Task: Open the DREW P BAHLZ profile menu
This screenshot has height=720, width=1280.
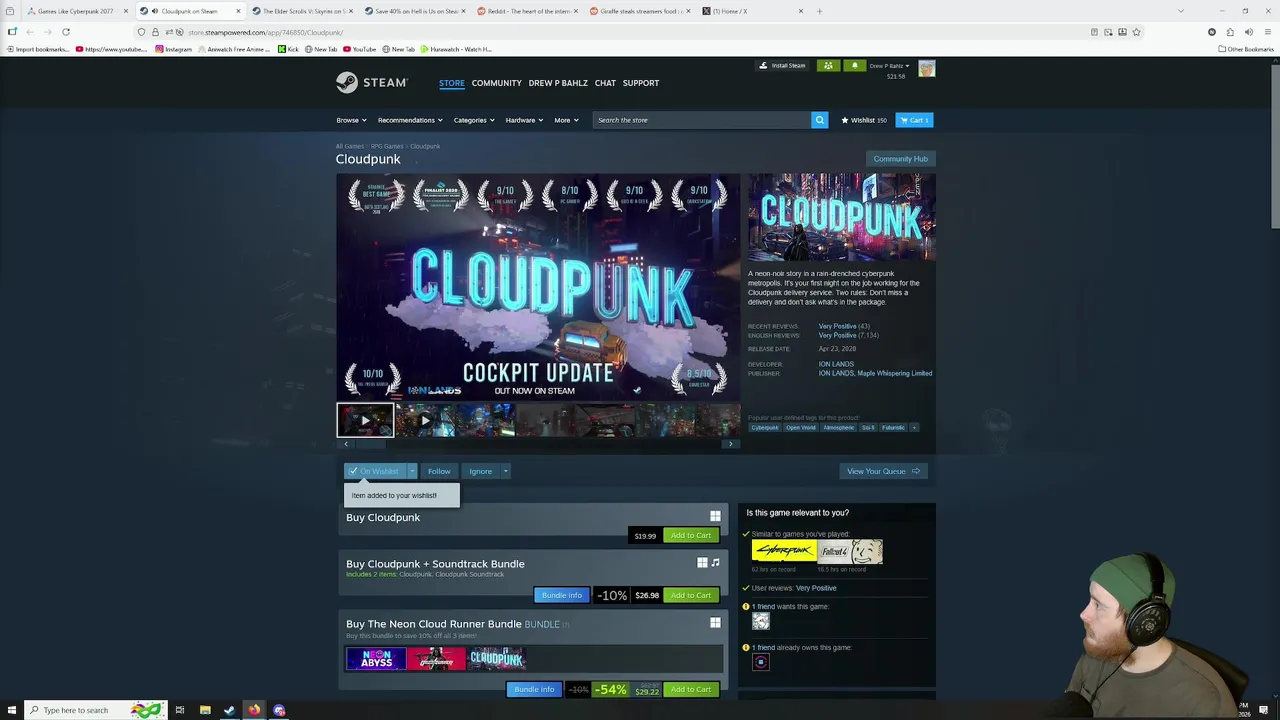Action: pyautogui.click(x=558, y=83)
